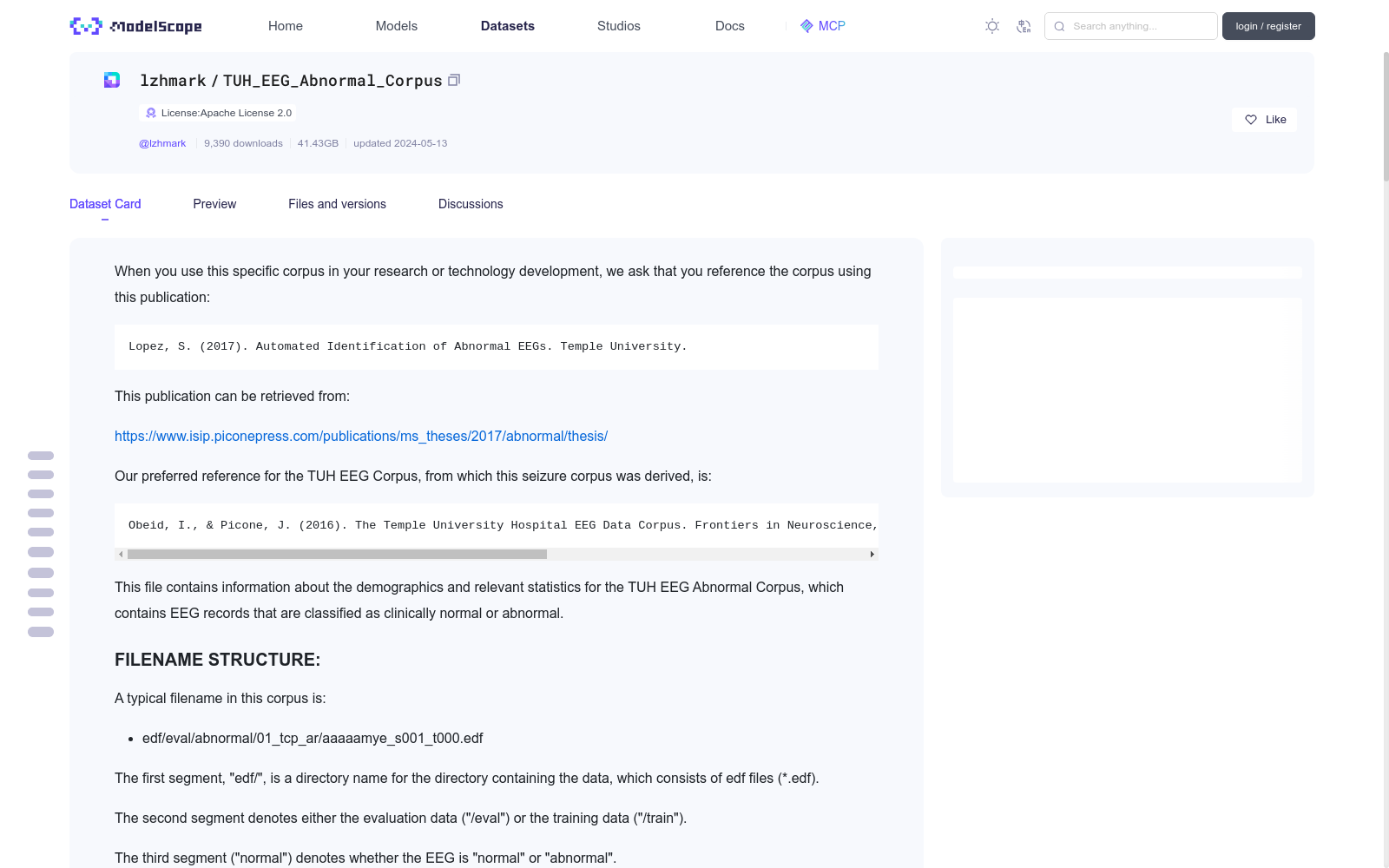Image resolution: width=1389 pixels, height=868 pixels.
Task: Open the @lzhmark profile link
Action: (162, 143)
